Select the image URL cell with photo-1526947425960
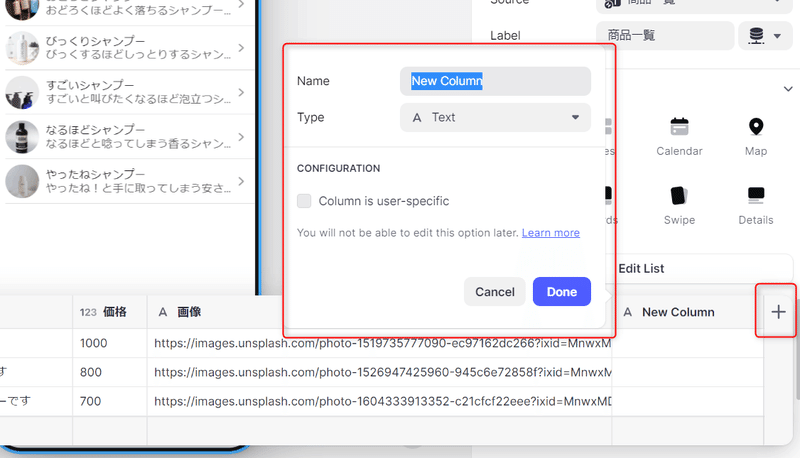 [380, 372]
